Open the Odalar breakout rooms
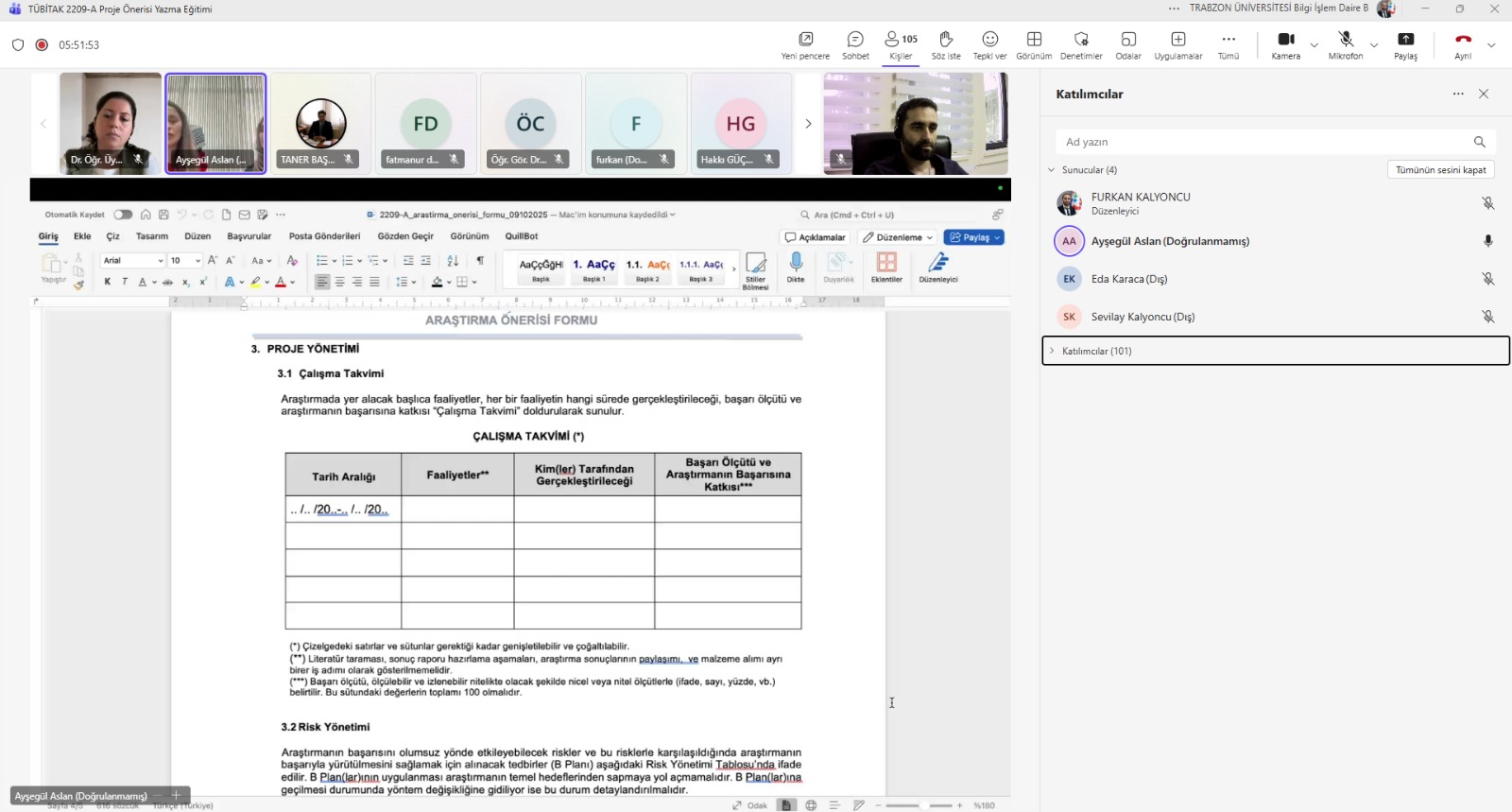The image size is (1512, 812). pyautogui.click(x=1127, y=44)
